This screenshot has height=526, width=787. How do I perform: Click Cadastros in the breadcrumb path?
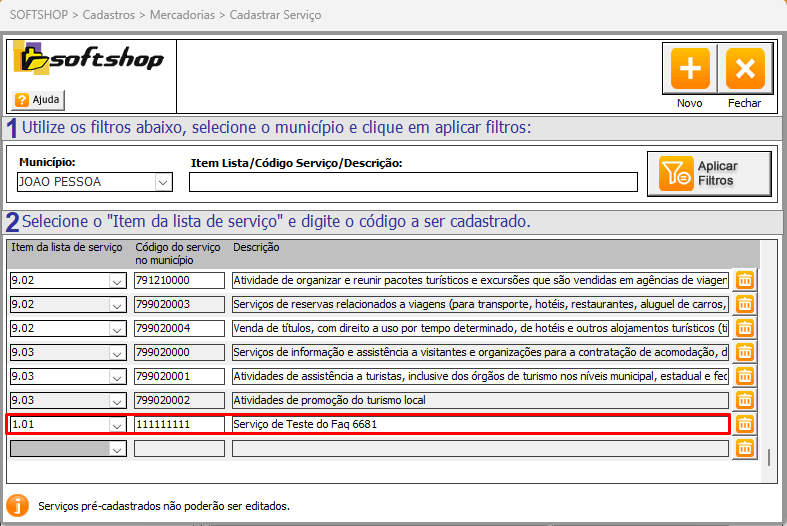point(109,15)
